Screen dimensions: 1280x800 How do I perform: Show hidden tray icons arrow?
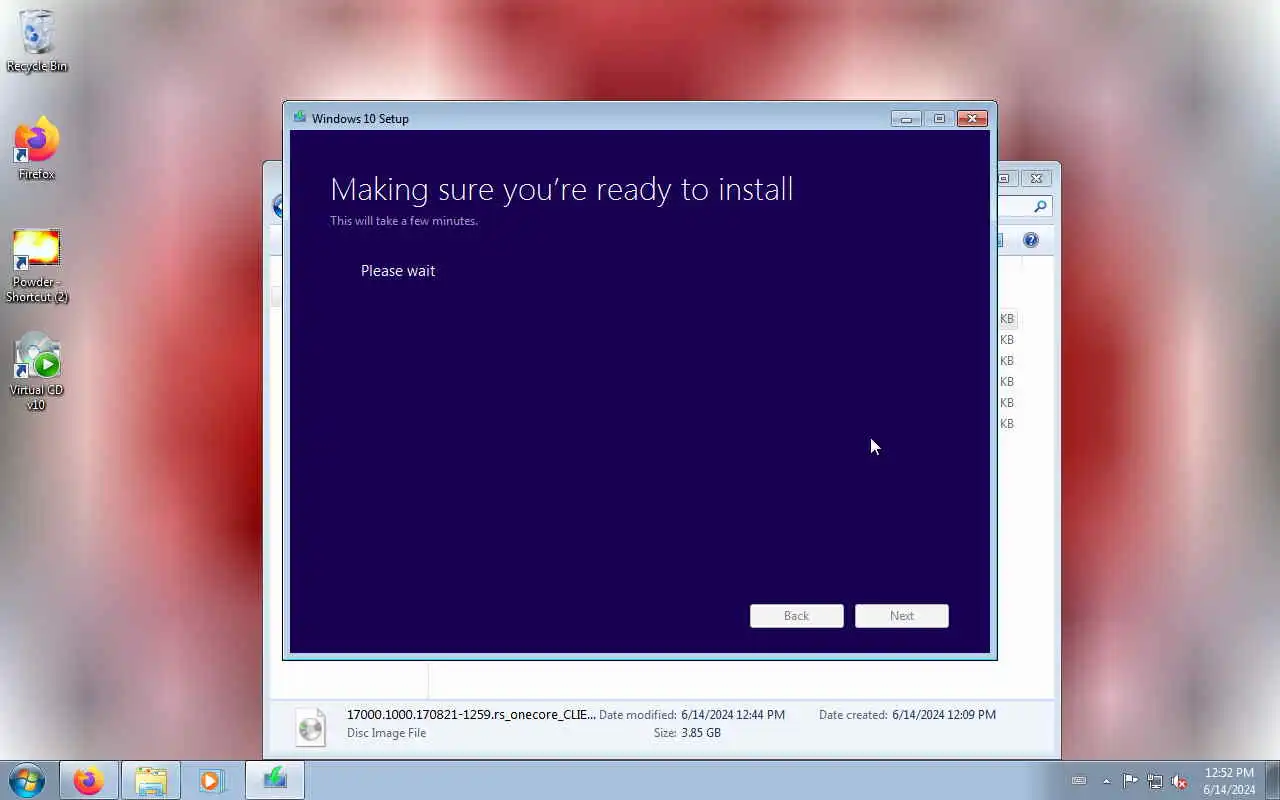[1106, 780]
